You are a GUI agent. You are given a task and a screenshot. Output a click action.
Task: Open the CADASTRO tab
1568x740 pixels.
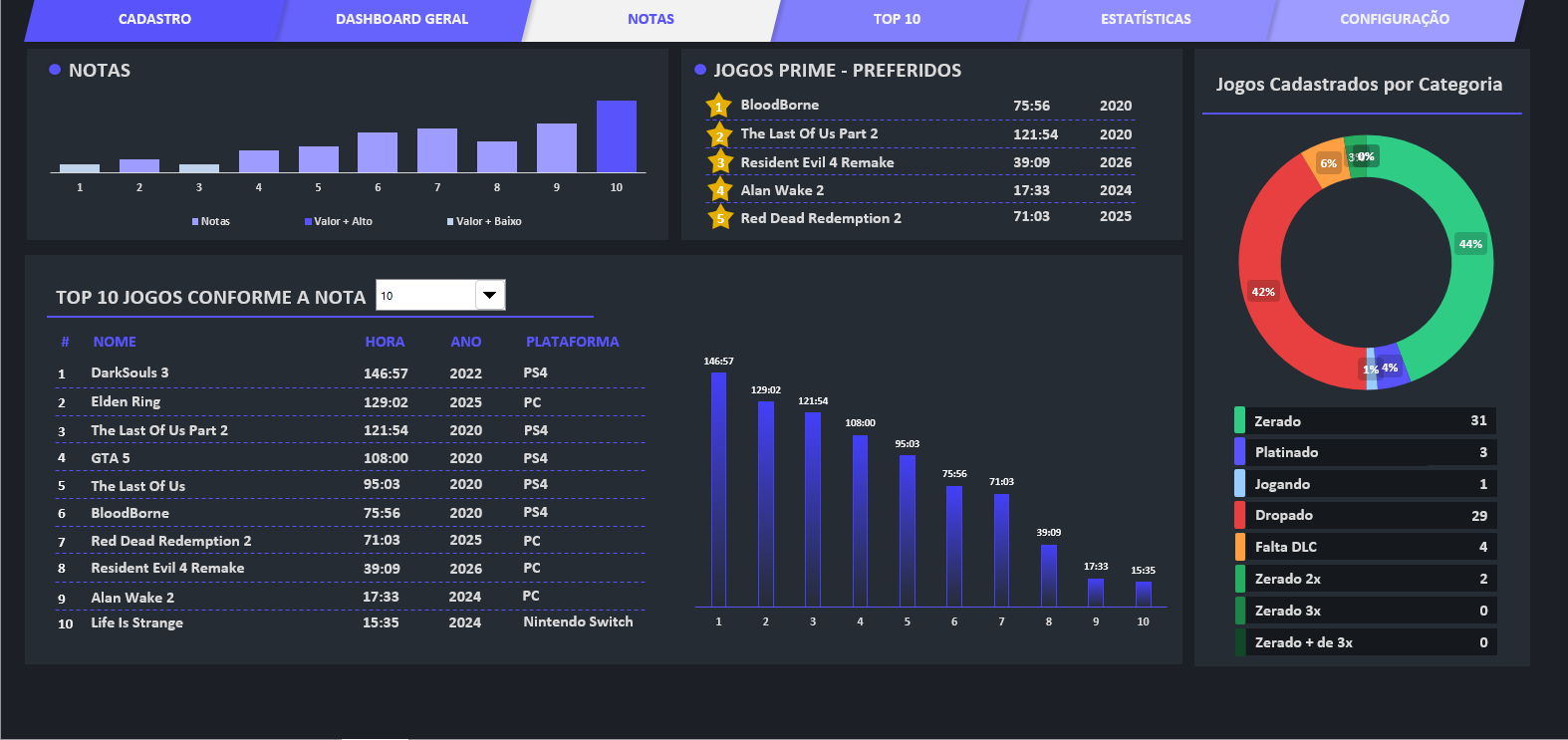coord(154,20)
